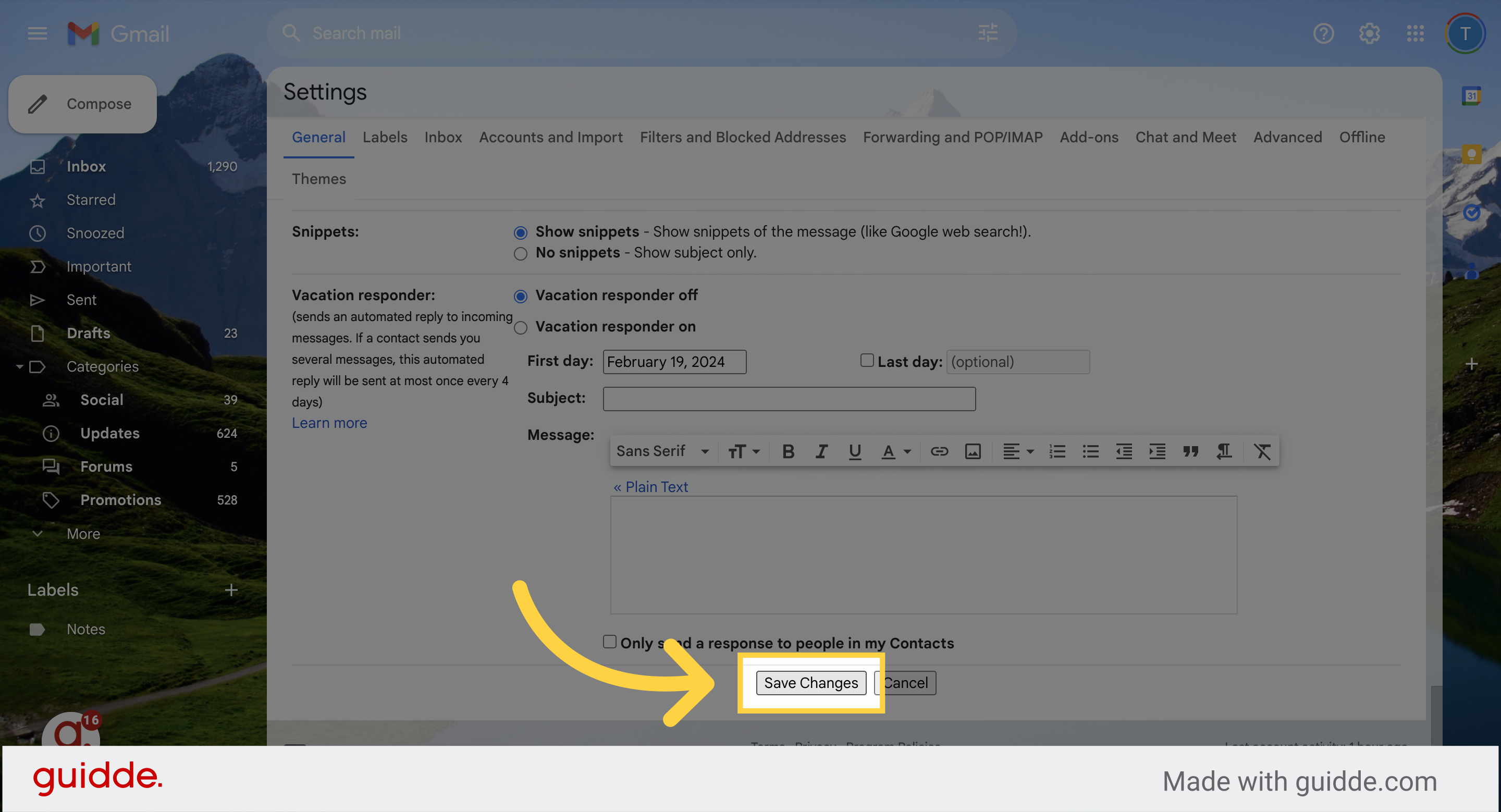1501x812 pixels.
Task: Click the Insert link icon
Action: [939, 451]
